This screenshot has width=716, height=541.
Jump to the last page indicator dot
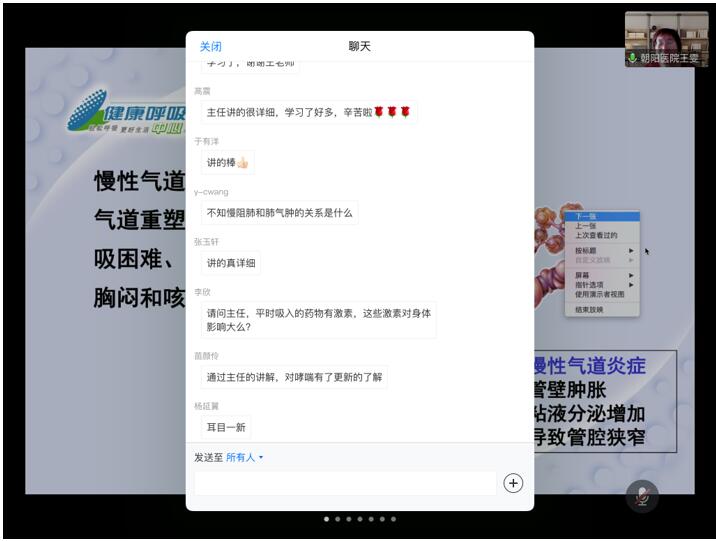pos(394,519)
